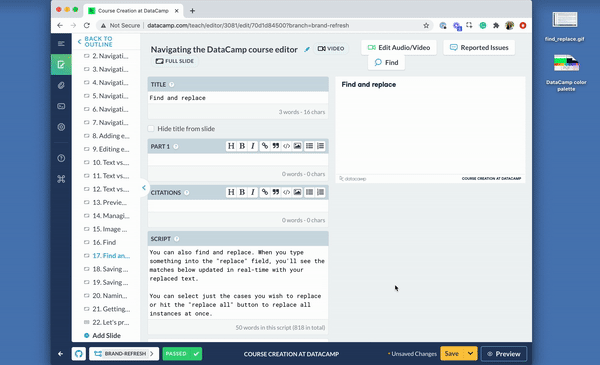
Task: Insert image from the PART 1 toolbar
Action: (297, 146)
